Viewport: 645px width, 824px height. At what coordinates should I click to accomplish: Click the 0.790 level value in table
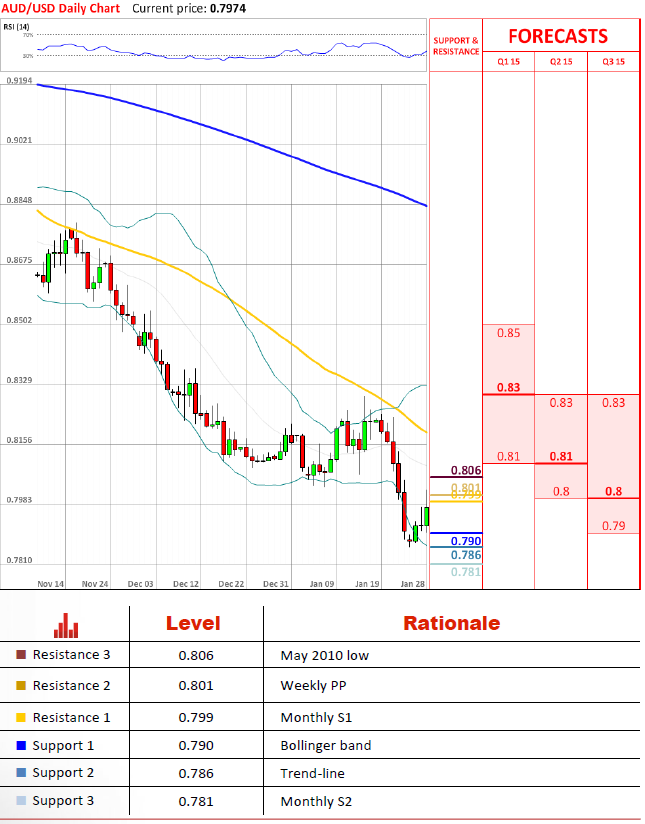[196, 746]
